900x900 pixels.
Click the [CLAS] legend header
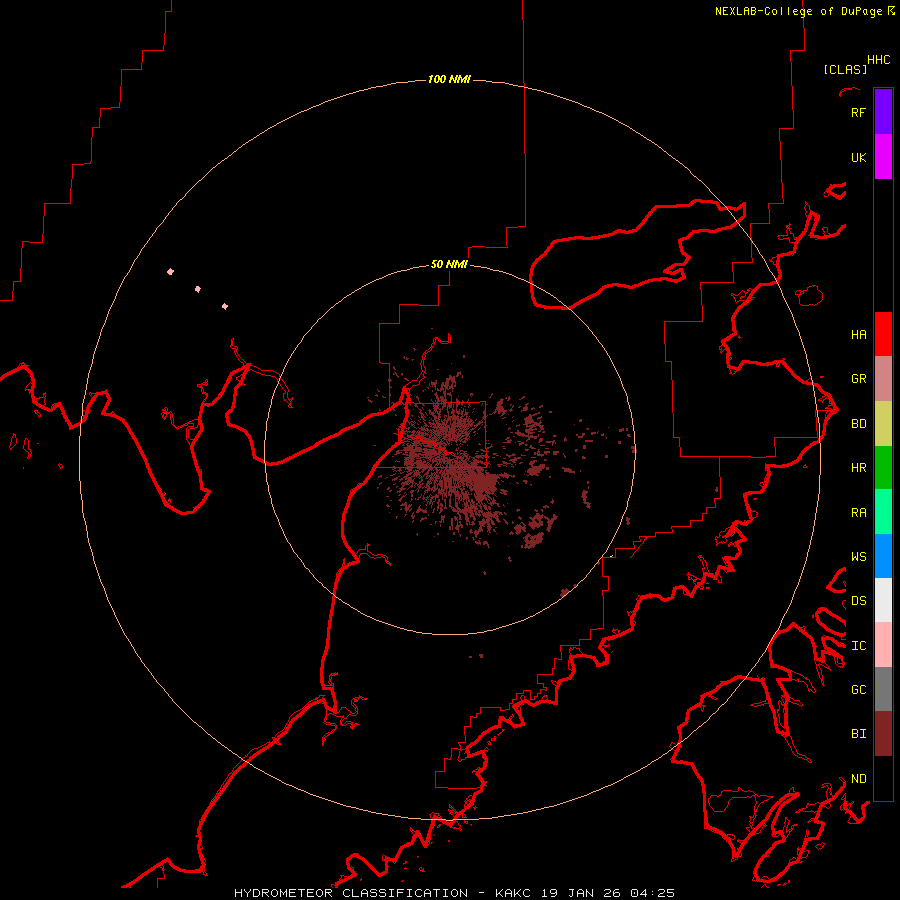(845, 69)
